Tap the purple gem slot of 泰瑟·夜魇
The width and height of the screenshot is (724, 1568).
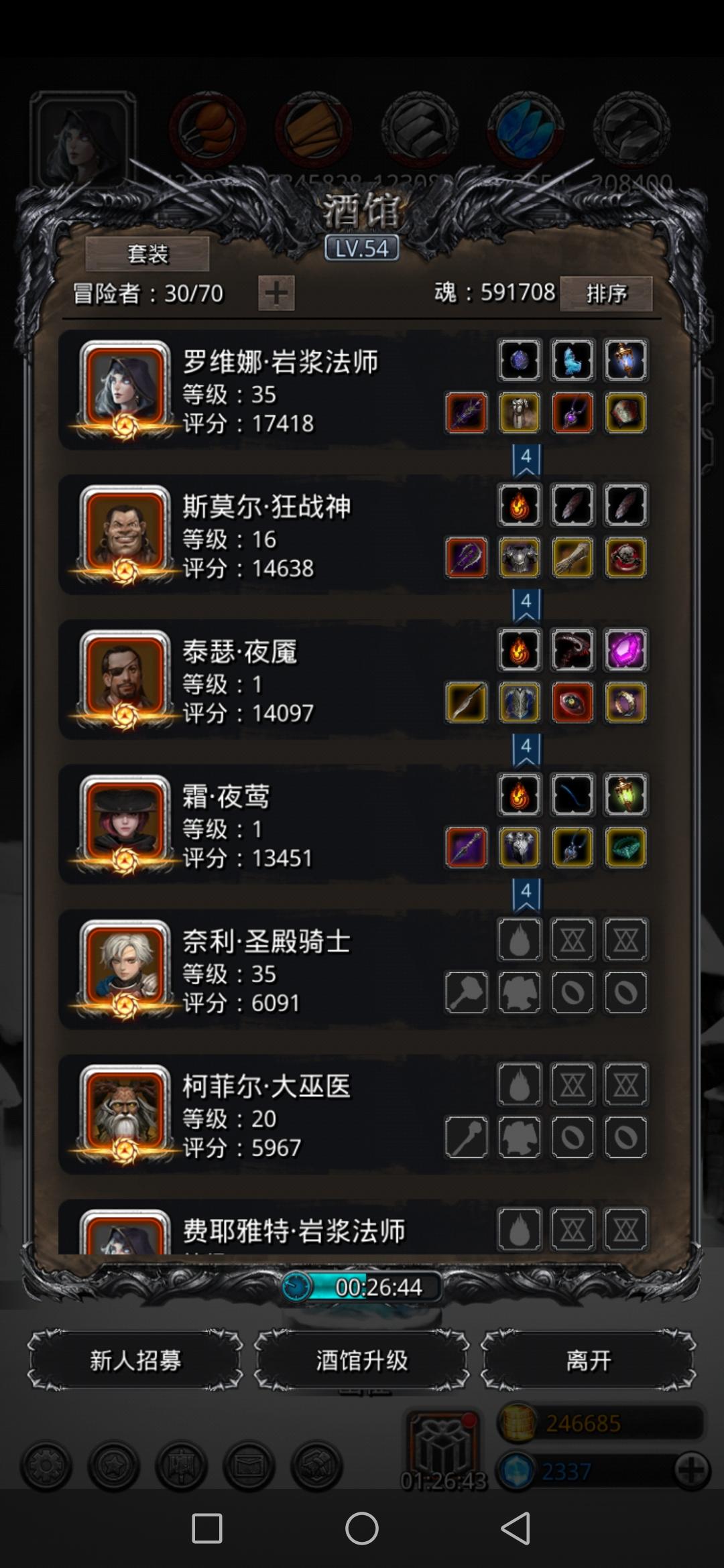coord(625,650)
